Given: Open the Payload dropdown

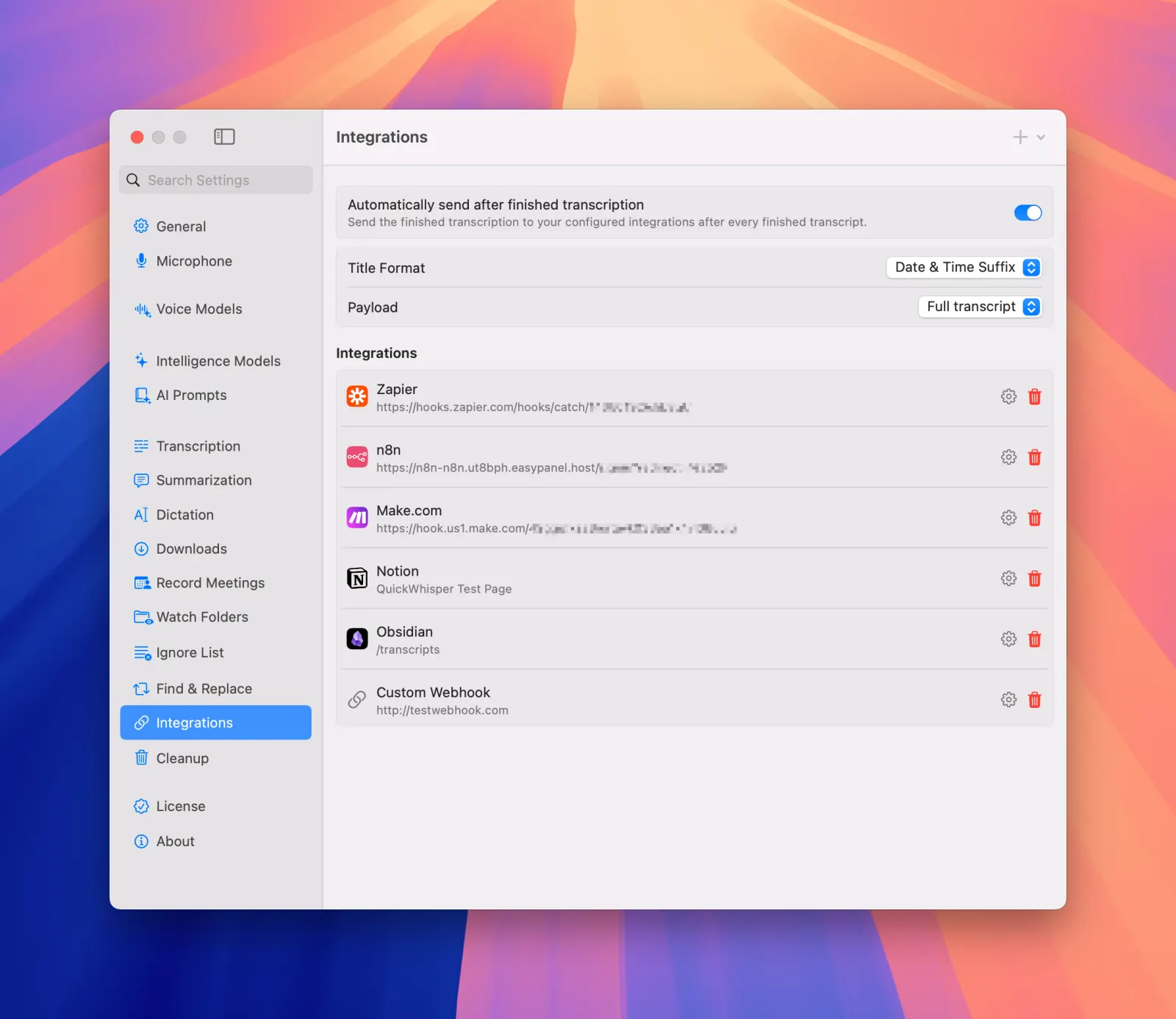Looking at the screenshot, I should click(980, 307).
